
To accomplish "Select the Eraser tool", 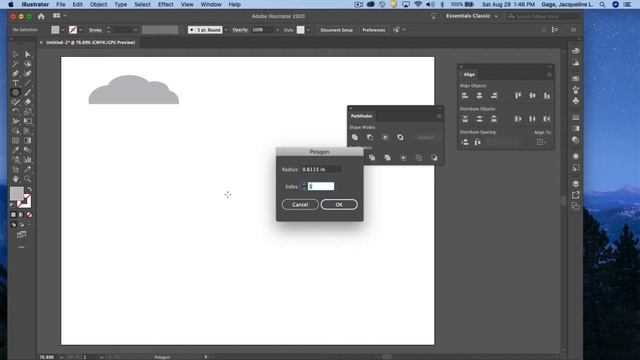I will click(28, 102).
